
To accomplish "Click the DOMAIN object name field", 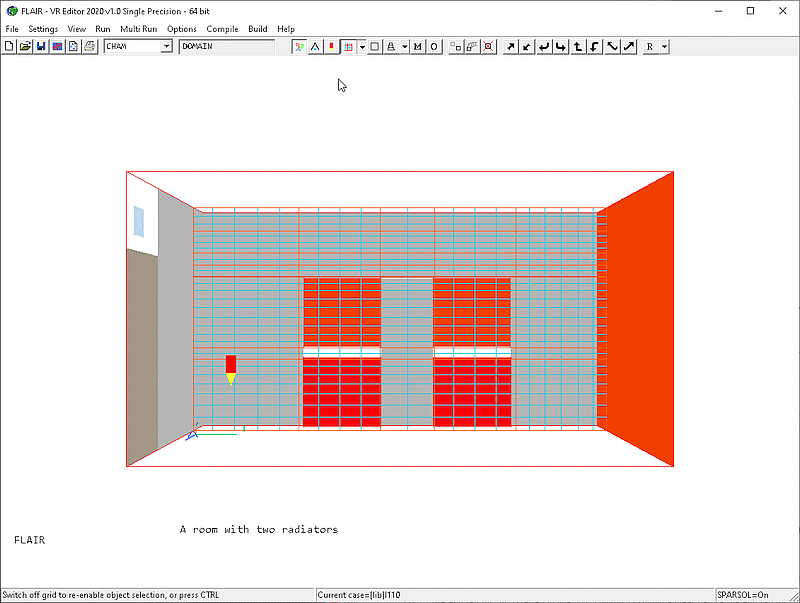I will pos(226,47).
